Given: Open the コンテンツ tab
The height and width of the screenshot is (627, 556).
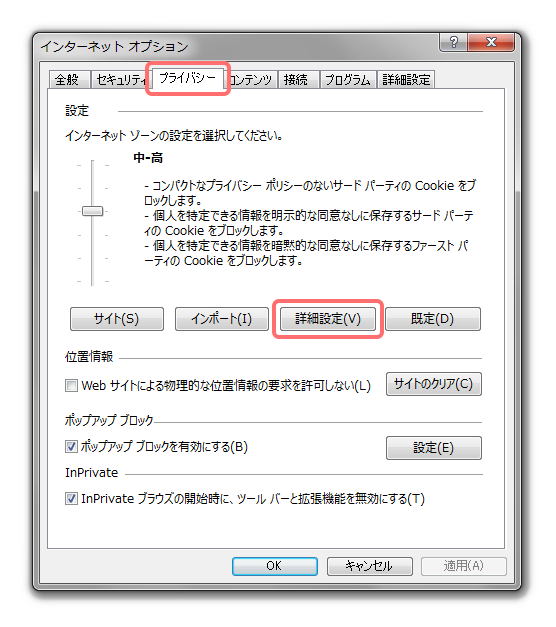Looking at the screenshot, I should [251, 80].
